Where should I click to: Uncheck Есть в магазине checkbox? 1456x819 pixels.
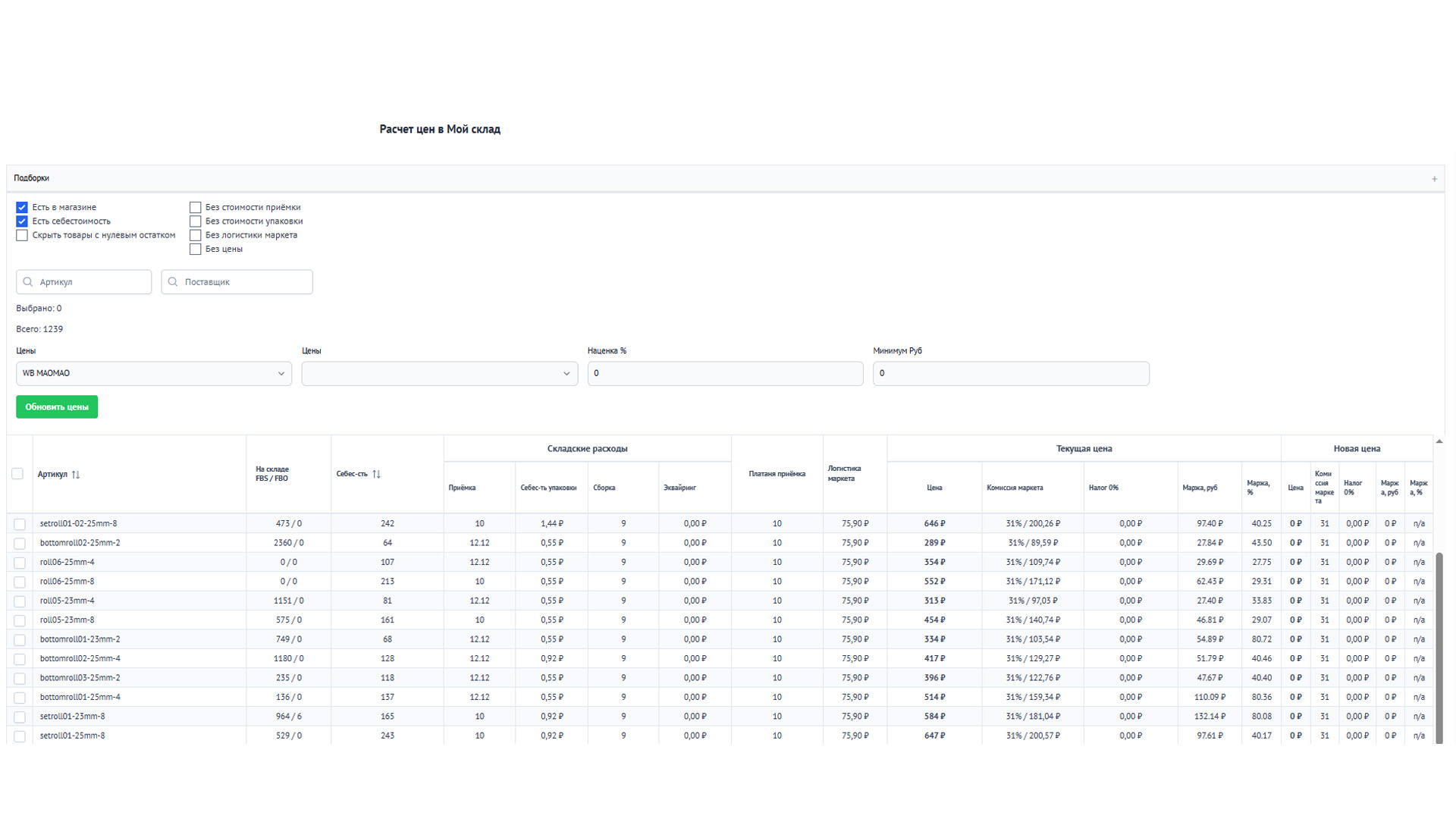pyautogui.click(x=22, y=207)
